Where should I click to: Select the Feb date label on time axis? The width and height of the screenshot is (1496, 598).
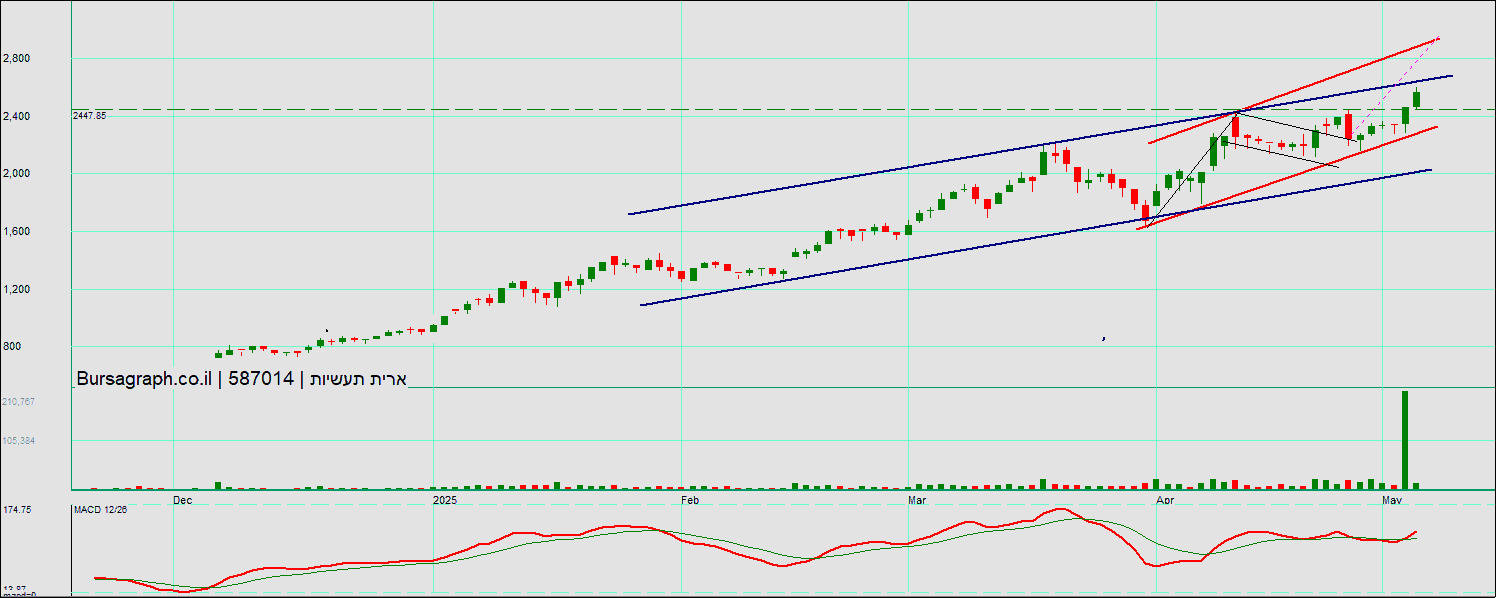click(689, 498)
